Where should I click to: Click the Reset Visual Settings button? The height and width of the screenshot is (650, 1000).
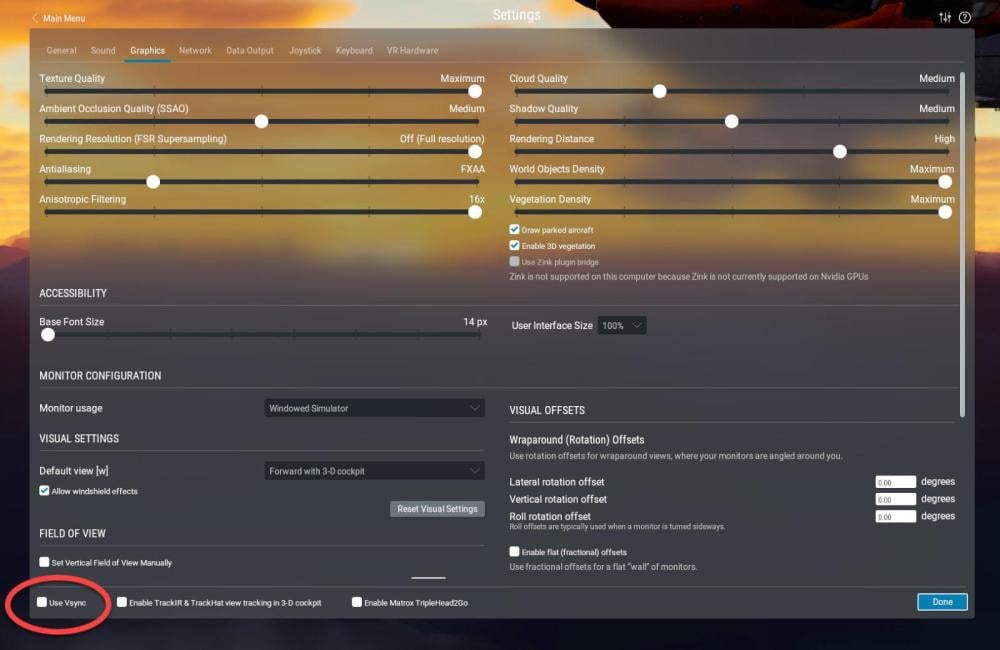tap(438, 508)
